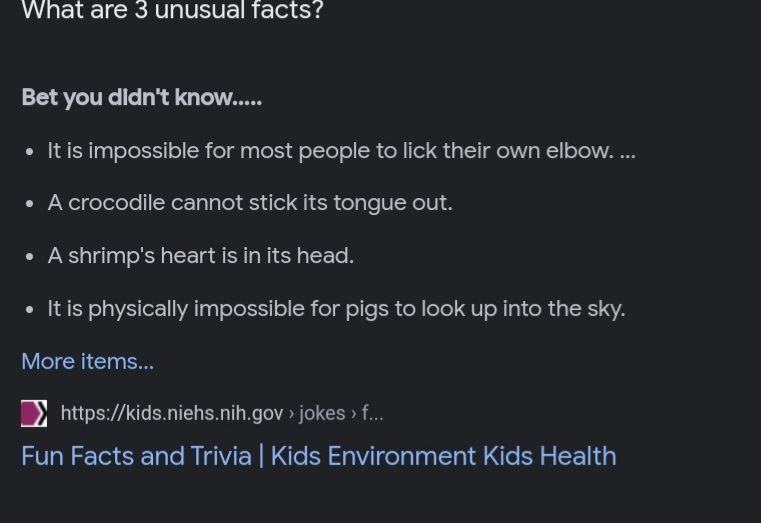Image resolution: width=761 pixels, height=523 pixels.
Task: Click the word unusual in the question
Action: (x=199, y=10)
